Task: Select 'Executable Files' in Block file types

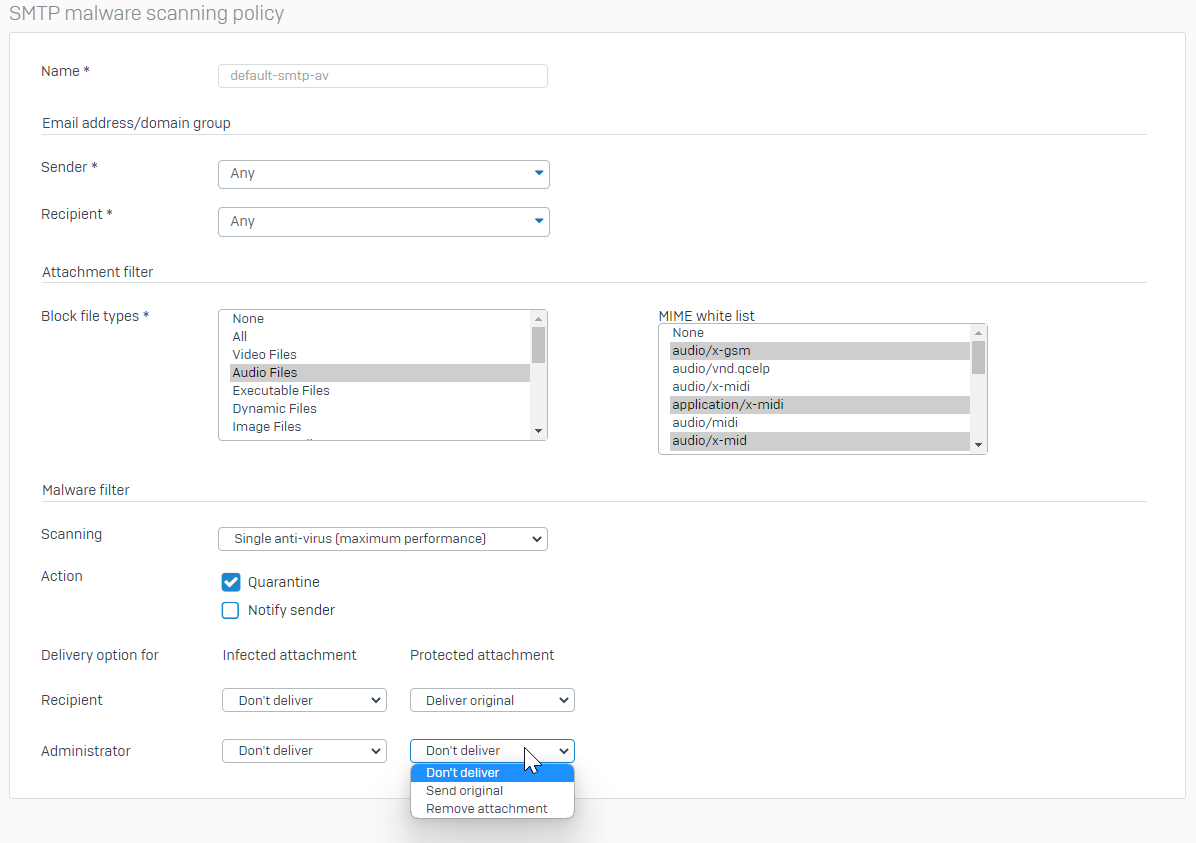Action: (280, 391)
